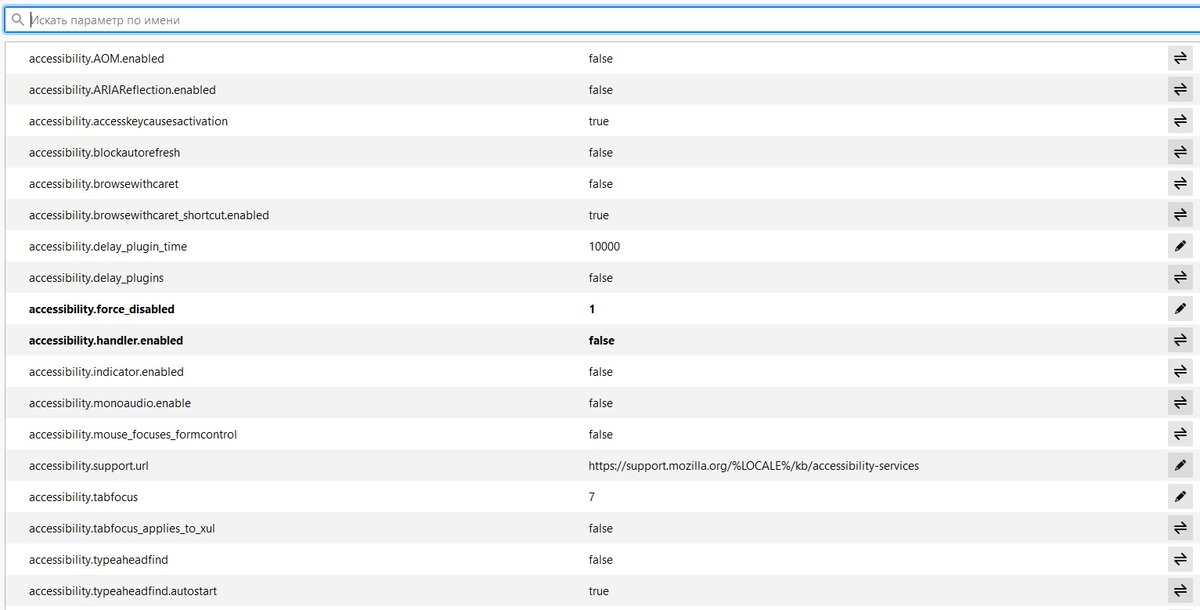
Task: Click the bold value 1 of force_disabled
Action: (592, 309)
